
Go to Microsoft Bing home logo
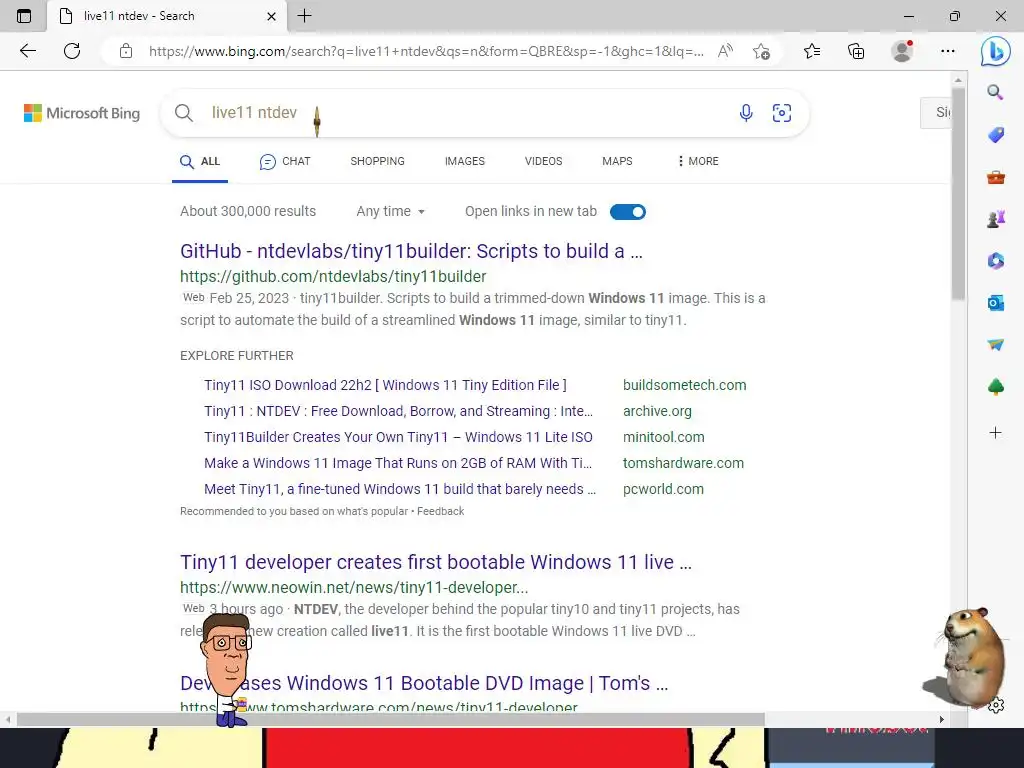(82, 113)
